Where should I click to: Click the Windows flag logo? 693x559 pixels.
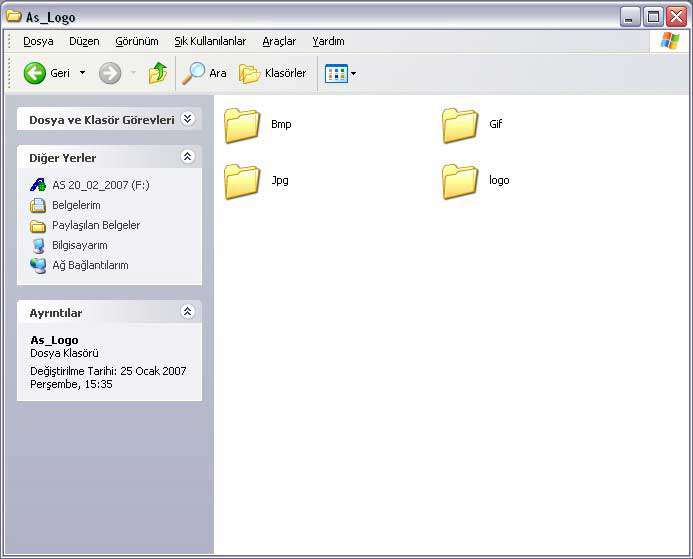pos(670,41)
